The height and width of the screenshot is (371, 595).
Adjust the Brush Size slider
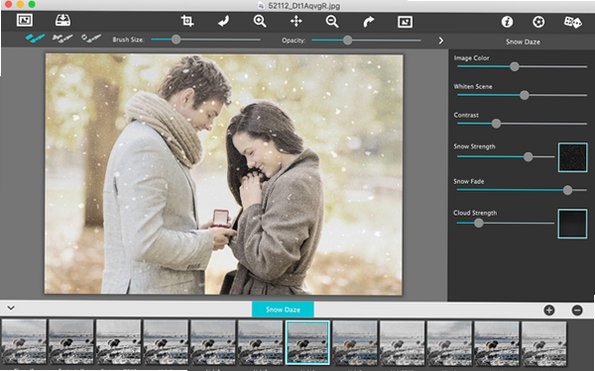pos(206,39)
